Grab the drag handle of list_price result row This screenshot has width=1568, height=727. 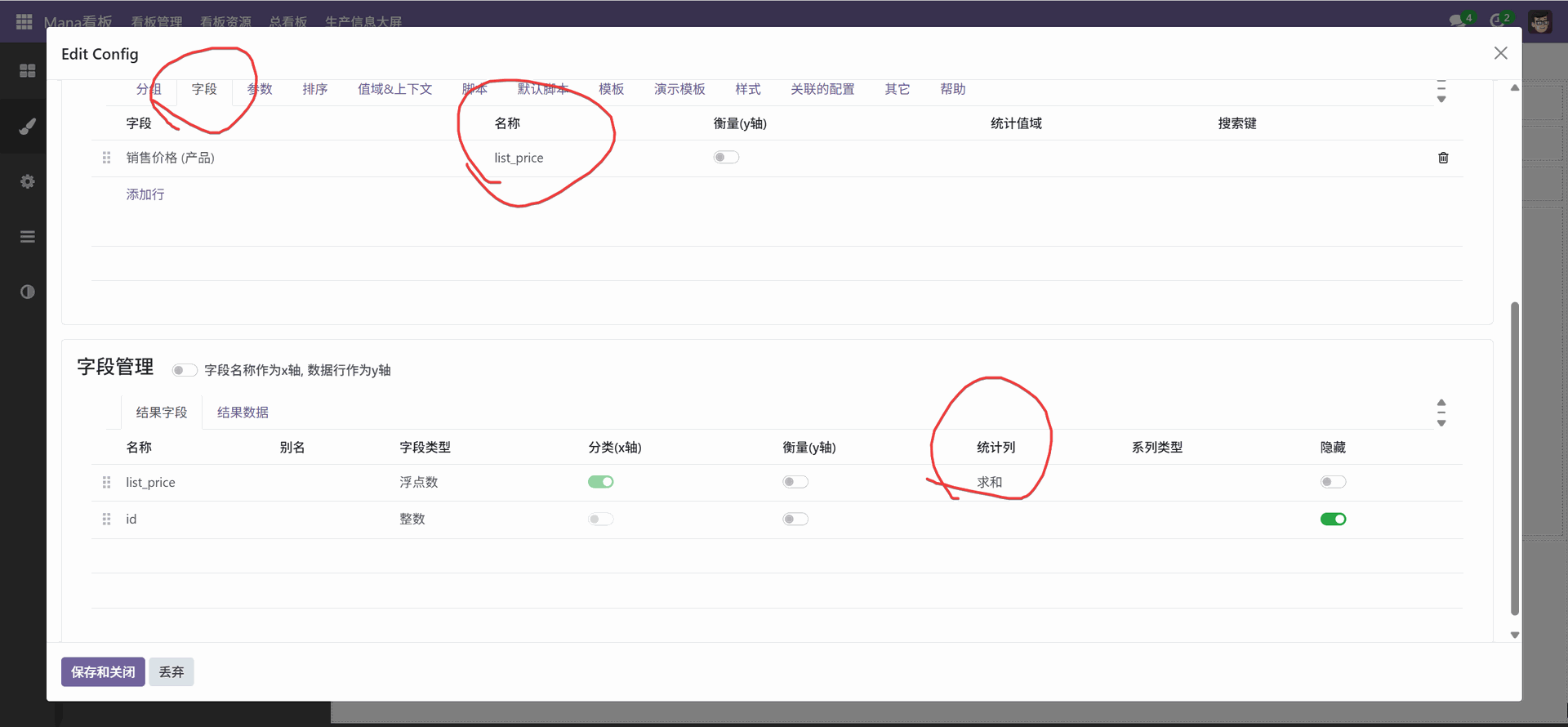(106, 482)
